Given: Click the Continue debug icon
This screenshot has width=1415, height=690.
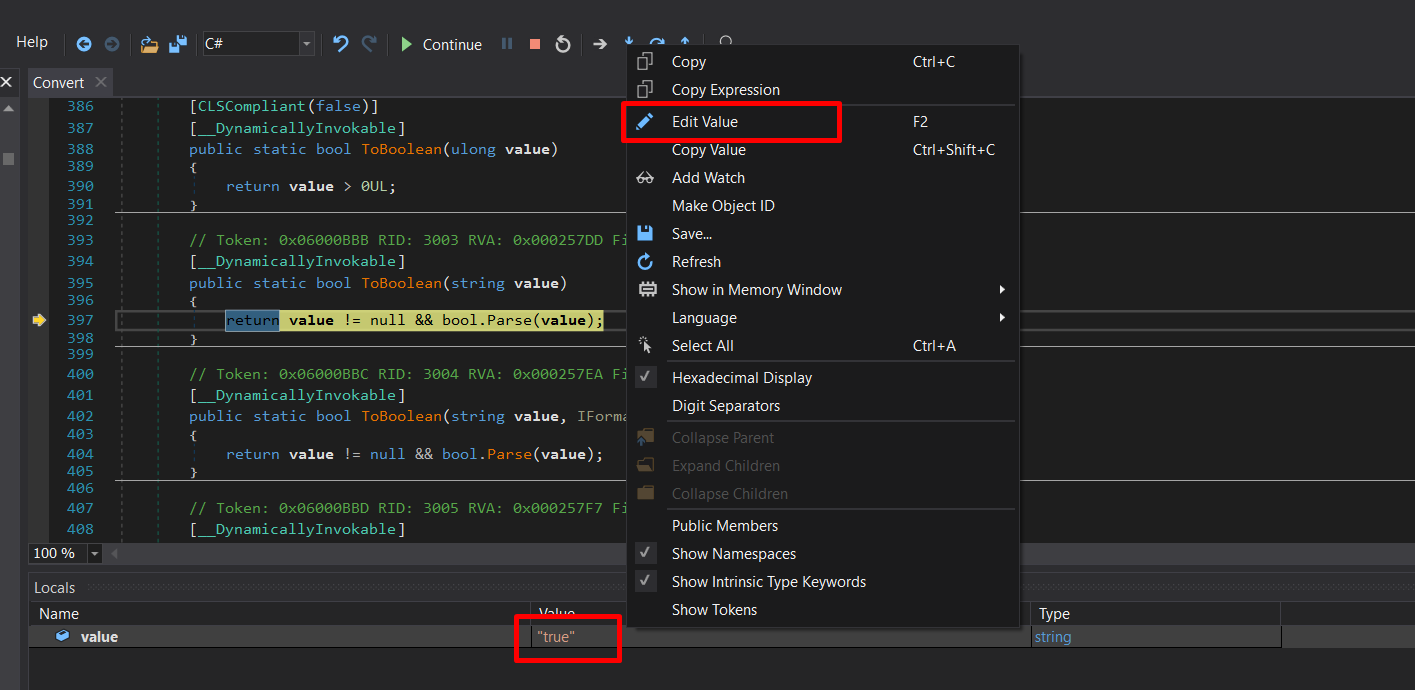Looking at the screenshot, I should 440,44.
